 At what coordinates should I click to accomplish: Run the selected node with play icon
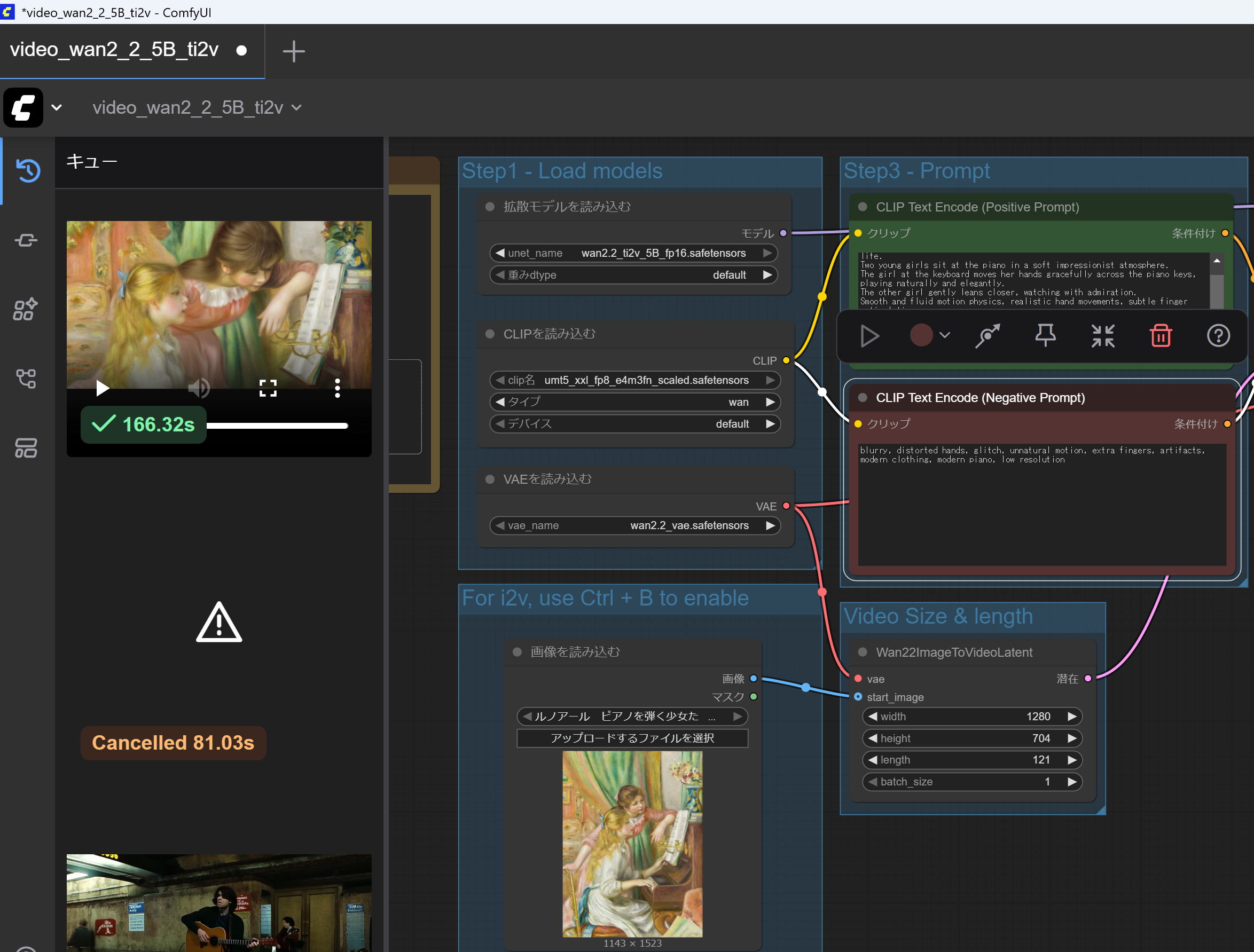pyautogui.click(x=869, y=335)
